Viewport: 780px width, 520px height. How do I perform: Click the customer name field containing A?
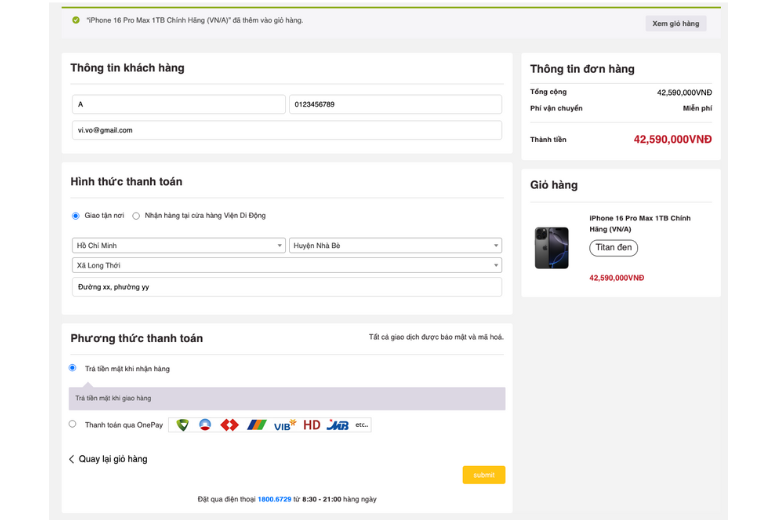pos(179,104)
